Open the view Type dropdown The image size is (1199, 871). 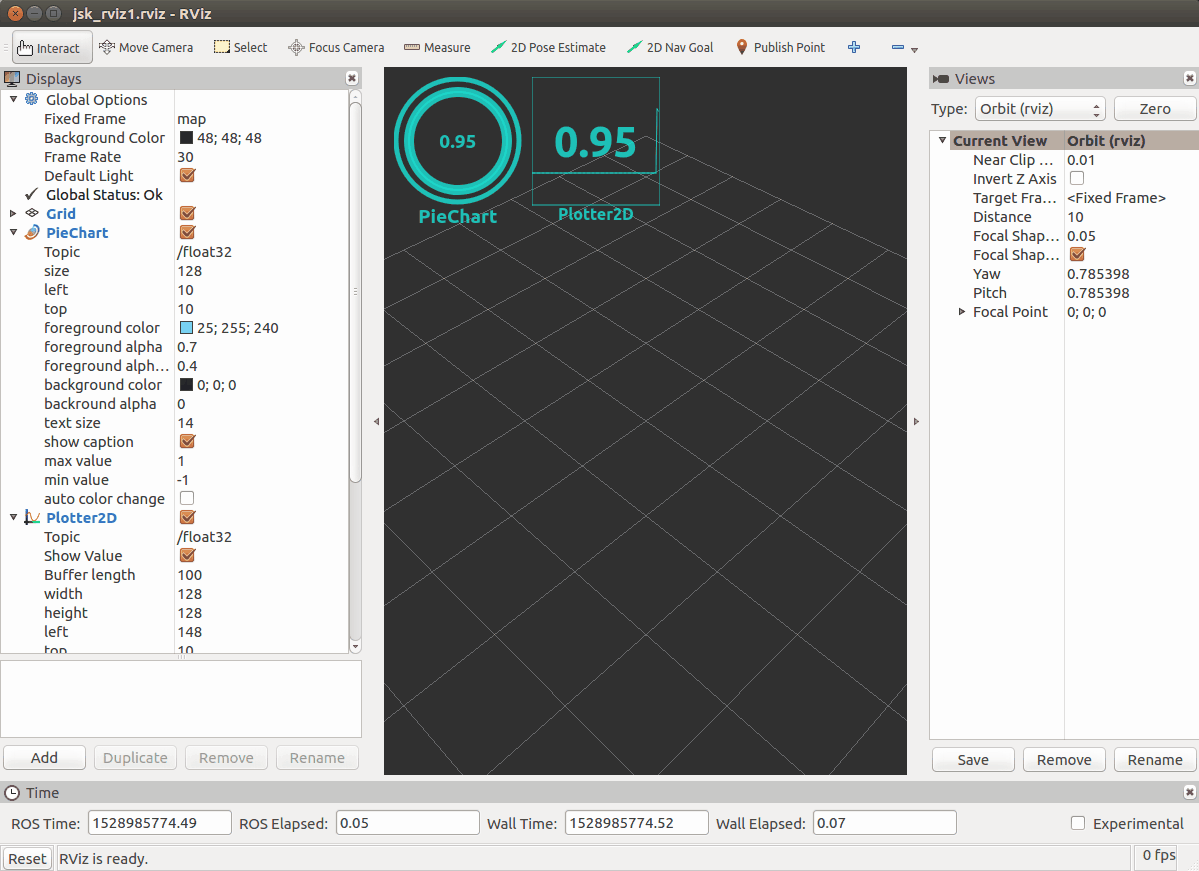[1040, 109]
